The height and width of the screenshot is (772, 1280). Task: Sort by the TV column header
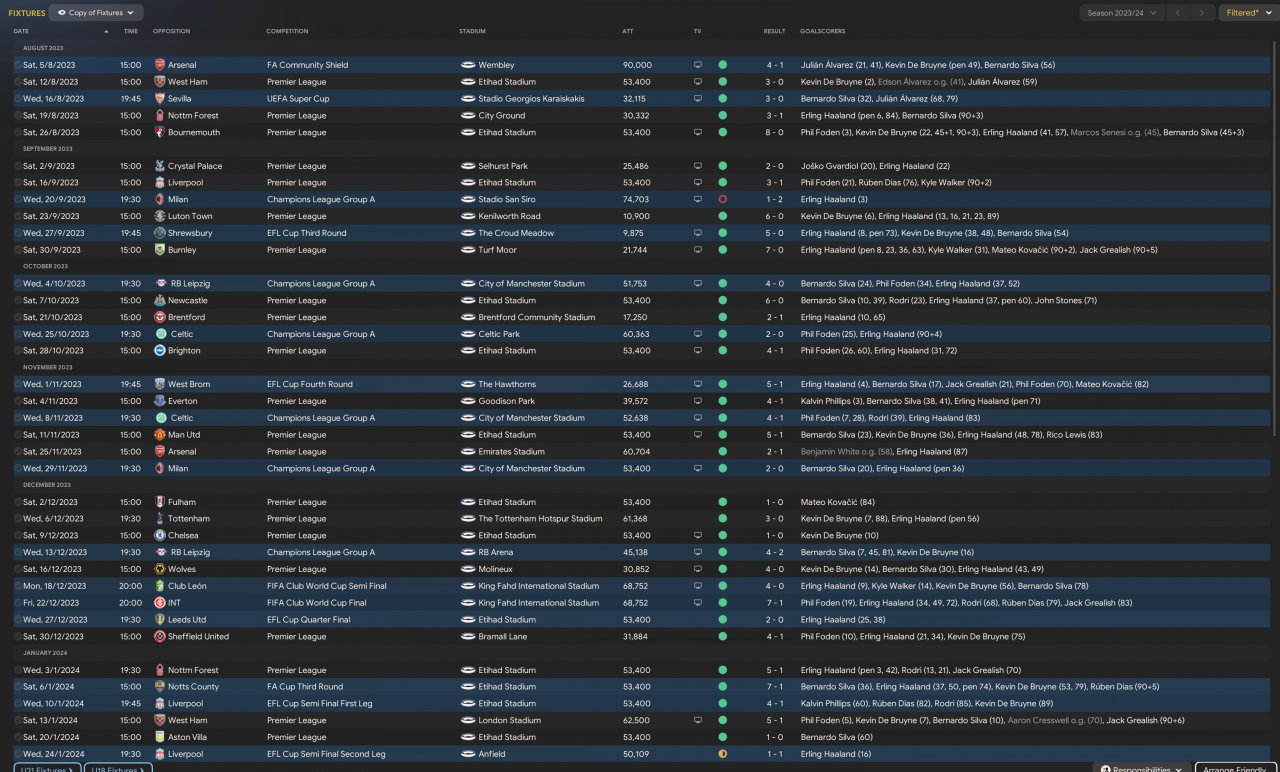tap(697, 32)
